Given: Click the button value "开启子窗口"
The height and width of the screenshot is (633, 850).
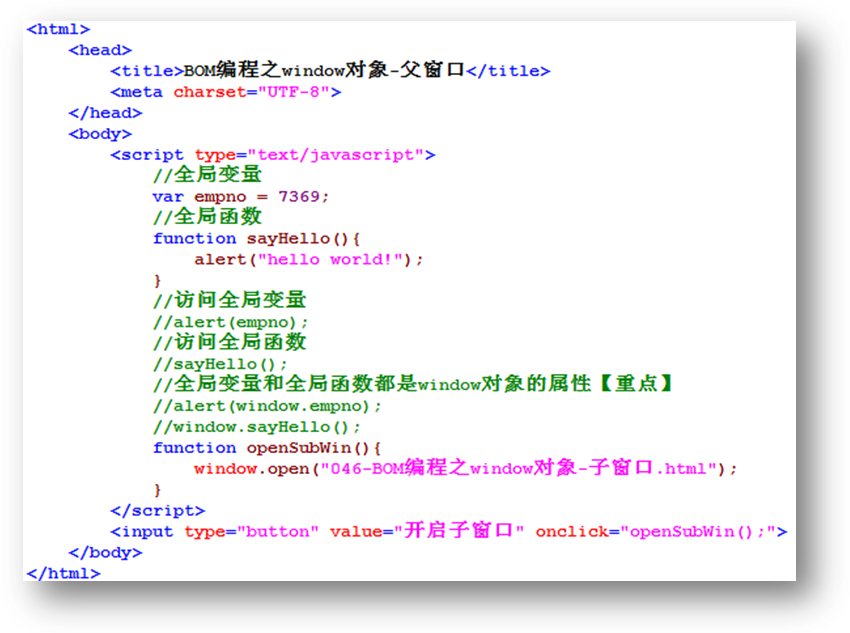Looking at the screenshot, I should click(x=460, y=532).
